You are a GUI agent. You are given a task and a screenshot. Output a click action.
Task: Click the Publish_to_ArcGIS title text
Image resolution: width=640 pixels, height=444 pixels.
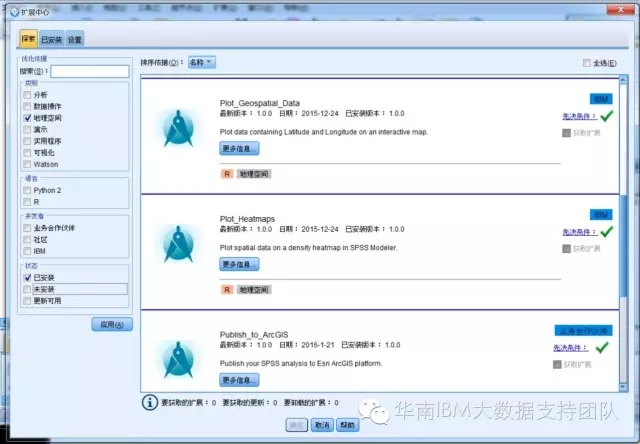tap(254, 335)
